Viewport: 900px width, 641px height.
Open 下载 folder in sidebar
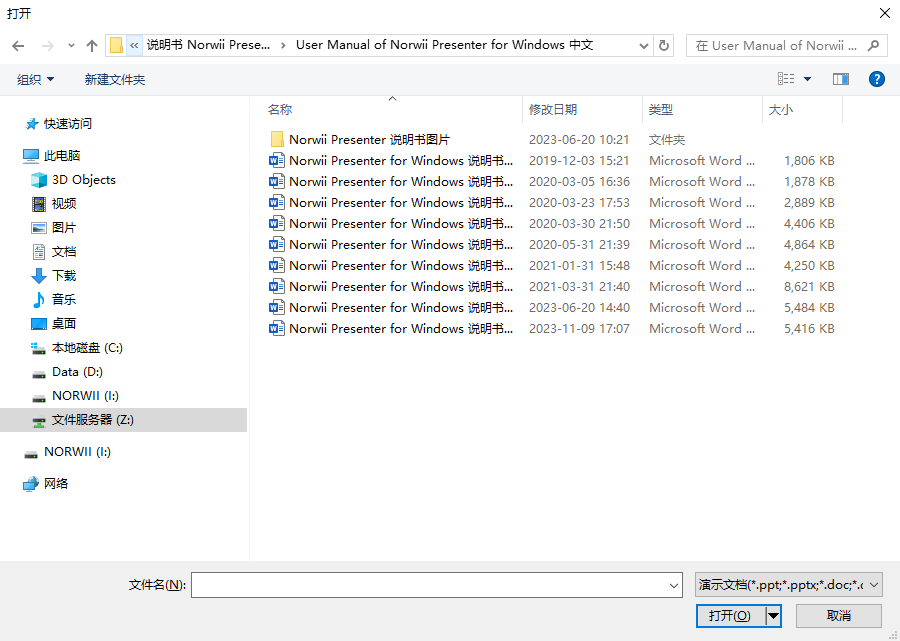point(53,275)
